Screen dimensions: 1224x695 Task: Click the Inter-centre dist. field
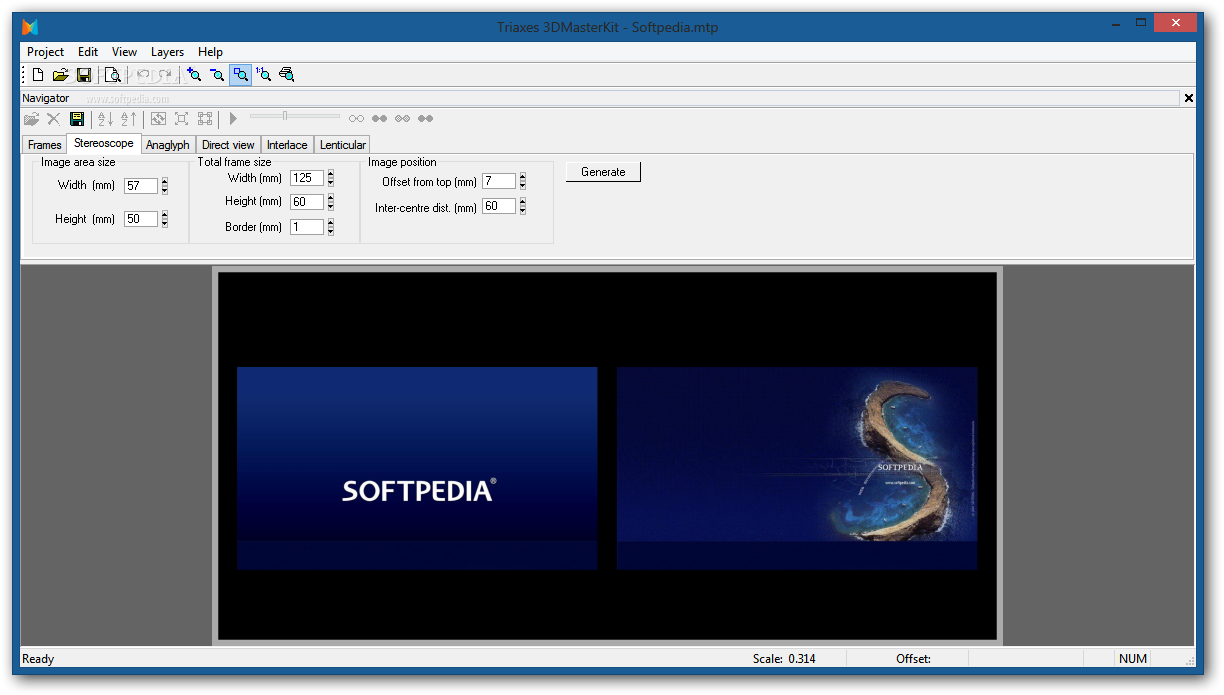499,206
